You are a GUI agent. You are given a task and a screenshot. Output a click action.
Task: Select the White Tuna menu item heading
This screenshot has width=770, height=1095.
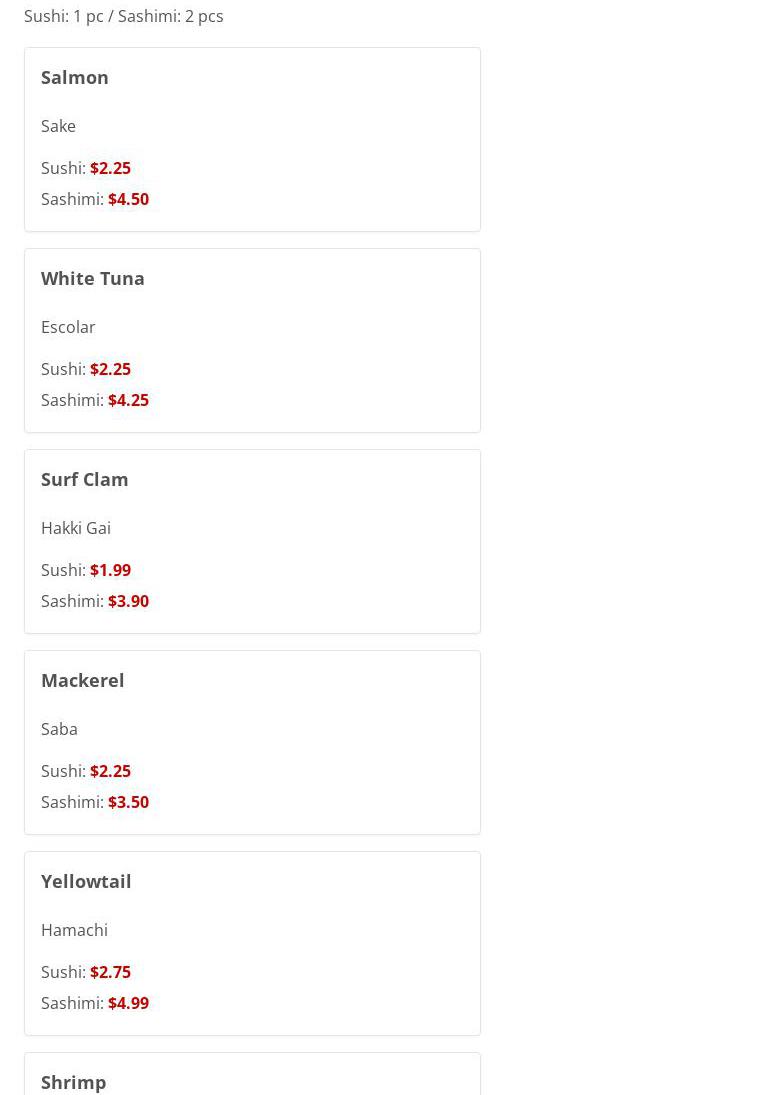point(93,278)
